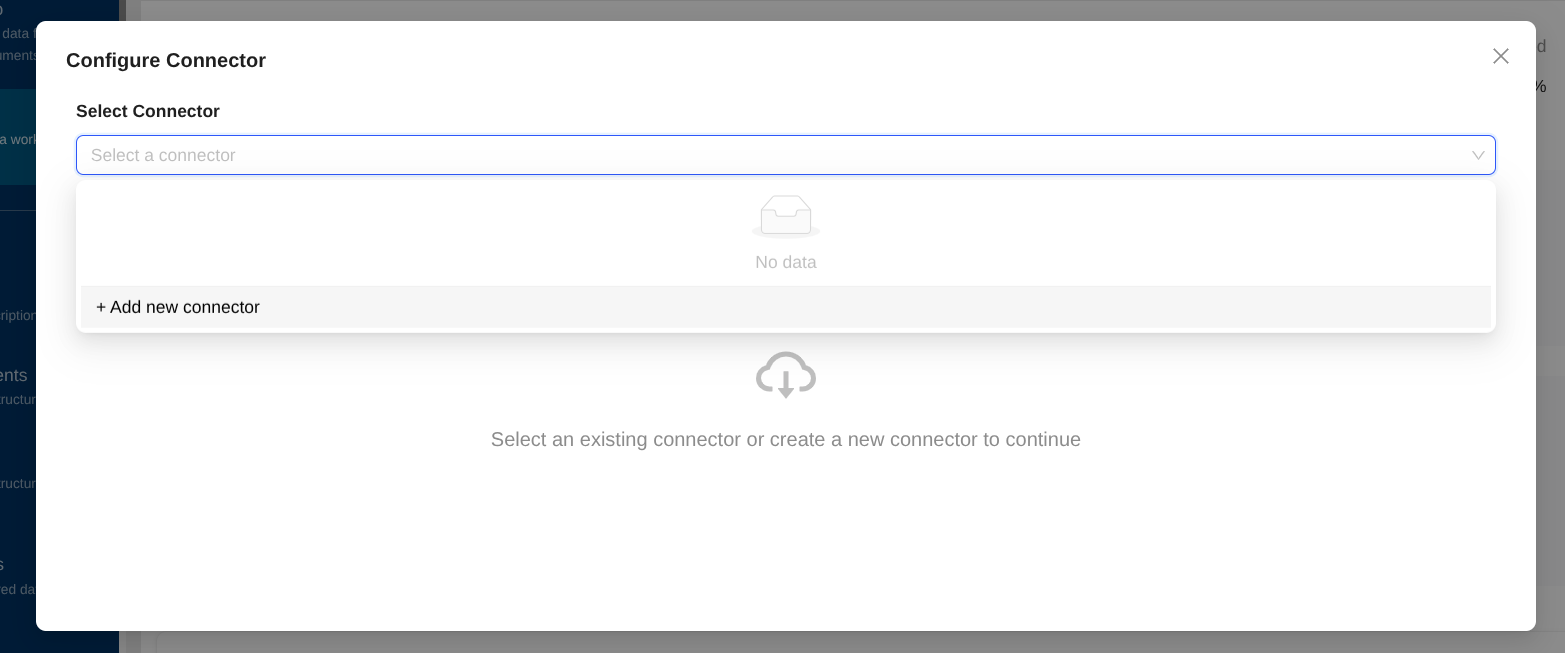Click the partially hidden 'd' text top-right
This screenshot has height=653, width=1565.
[x=1541, y=46]
